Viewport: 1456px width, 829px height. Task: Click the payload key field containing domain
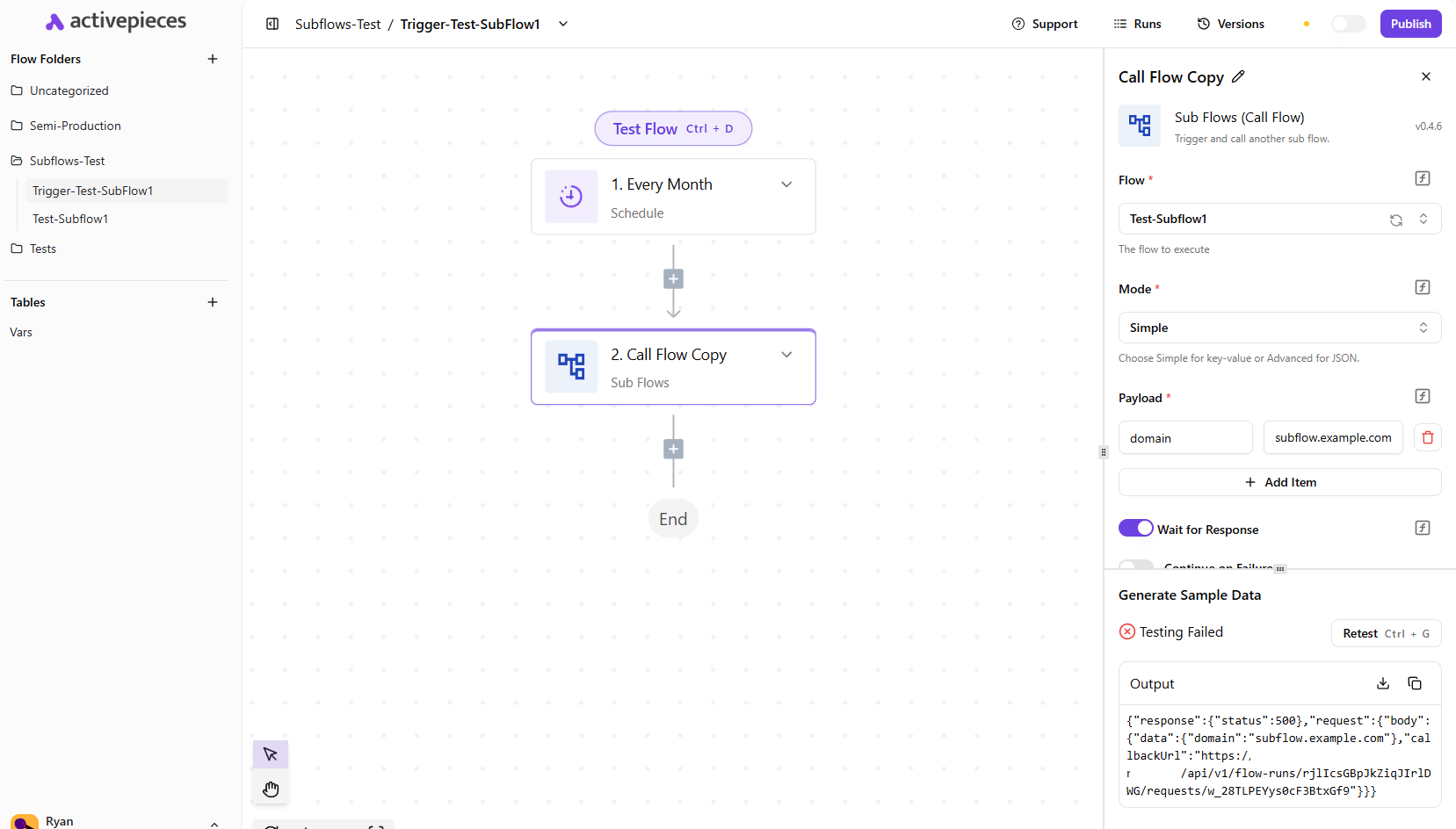[1184, 437]
